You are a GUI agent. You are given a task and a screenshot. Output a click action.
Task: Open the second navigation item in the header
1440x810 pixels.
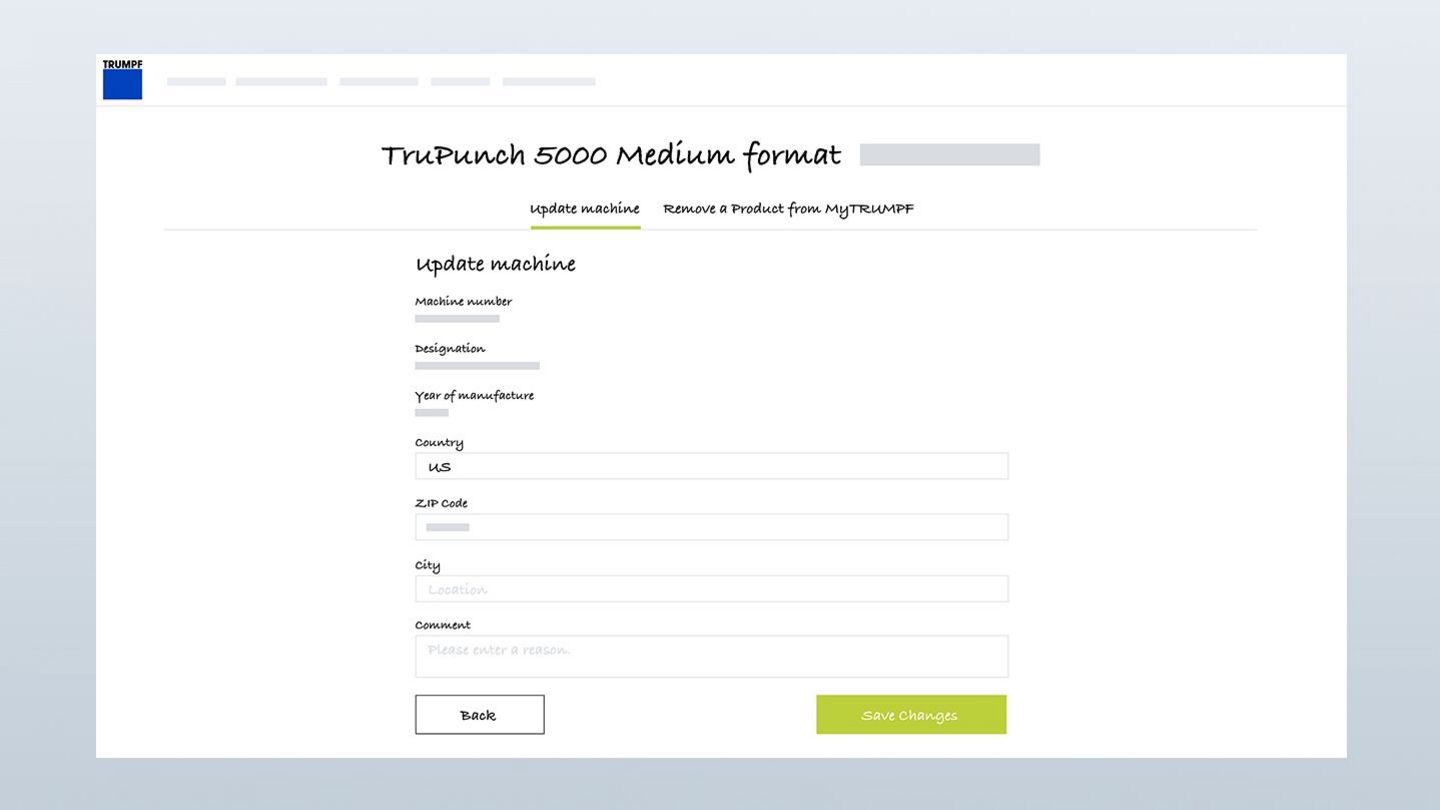[x=281, y=82]
